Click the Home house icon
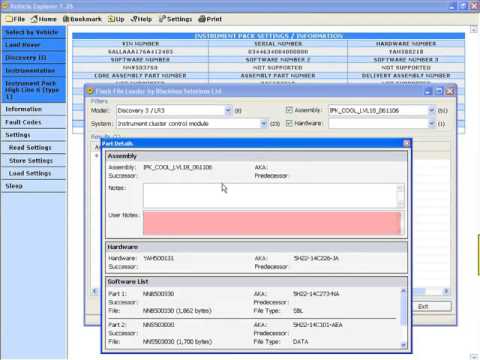The height and width of the screenshot is (360, 480). (x=34, y=19)
